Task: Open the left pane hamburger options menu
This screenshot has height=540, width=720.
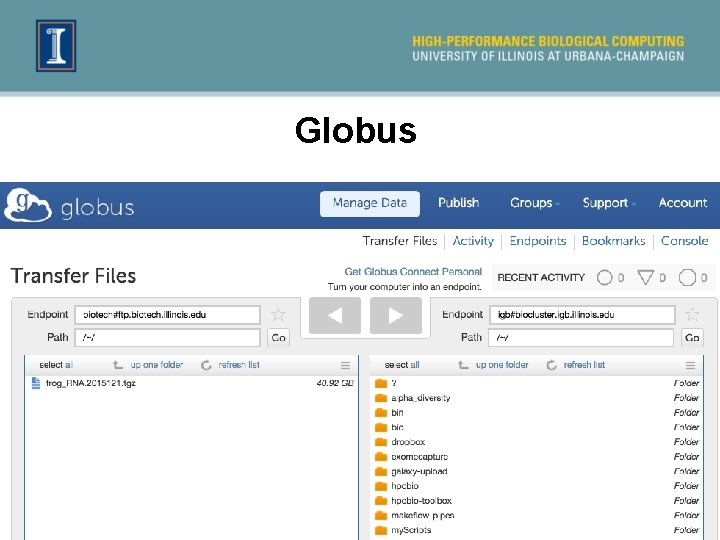Action: coord(345,366)
